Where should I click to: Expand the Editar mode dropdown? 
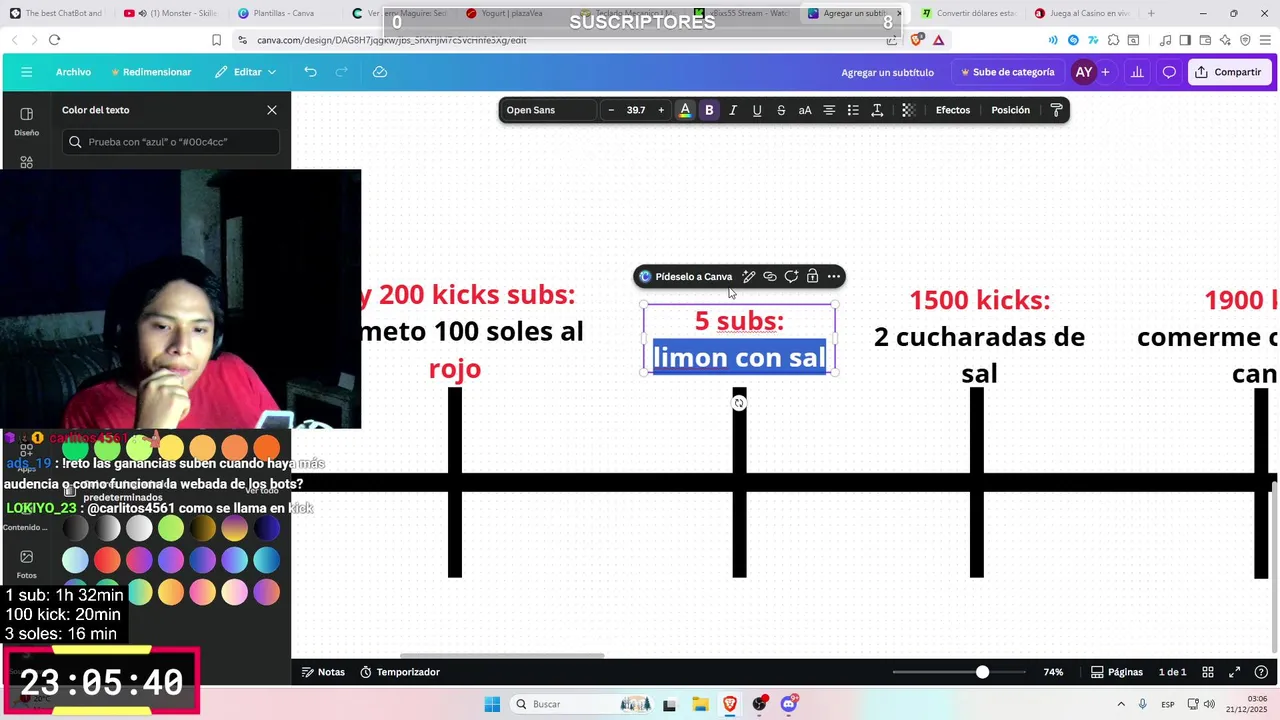[x=246, y=72]
